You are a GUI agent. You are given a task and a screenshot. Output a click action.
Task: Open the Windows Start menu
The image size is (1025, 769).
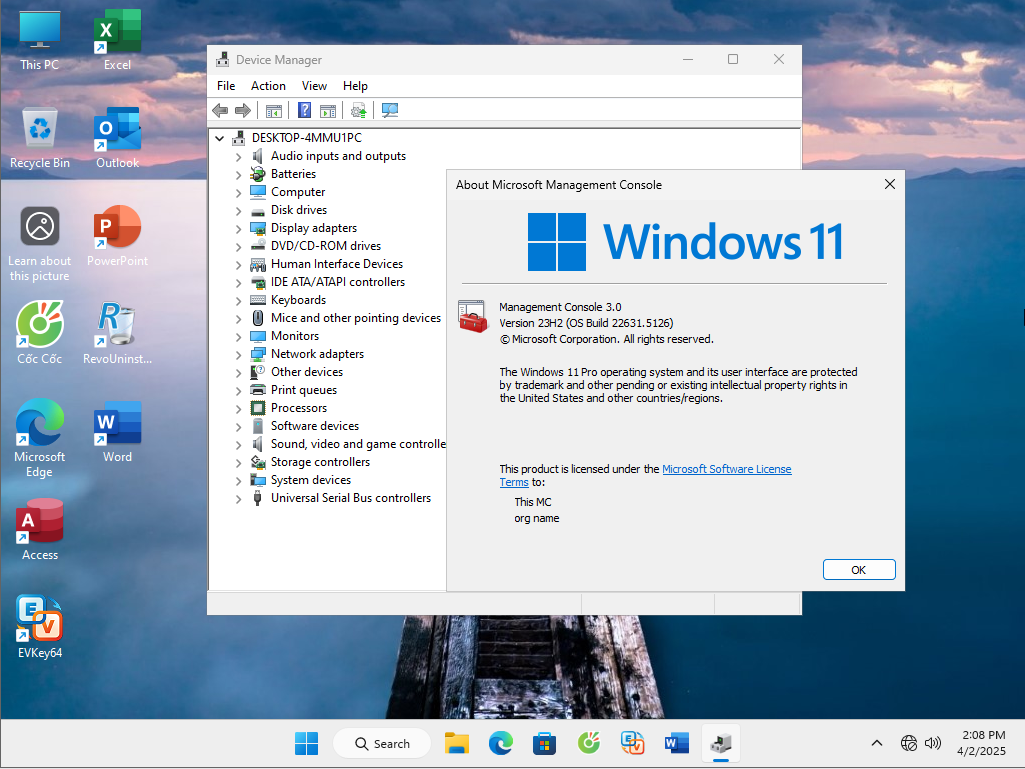click(306, 743)
